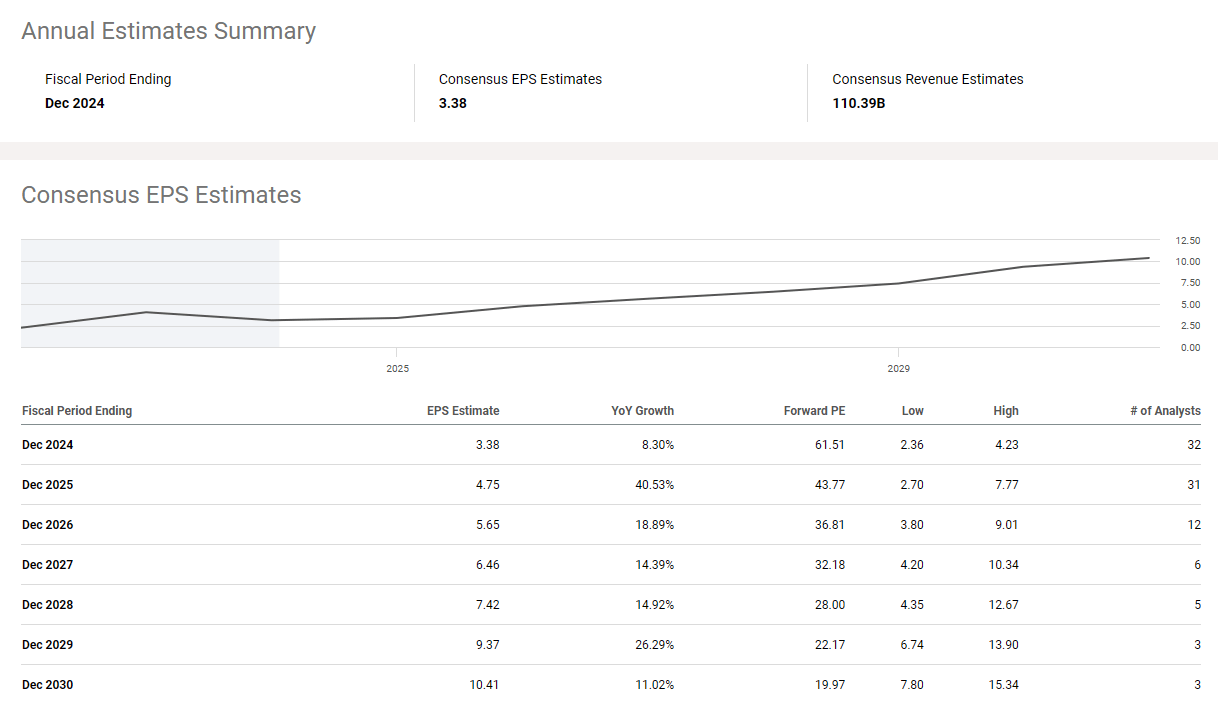This screenshot has width=1218, height=710.
Task: Click the Dec 2028 row label
Action: (48, 605)
